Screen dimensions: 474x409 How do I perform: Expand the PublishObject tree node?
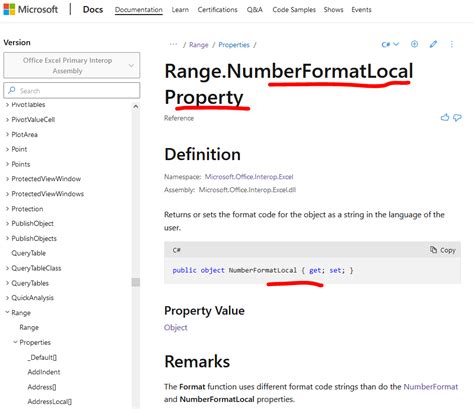(7, 224)
